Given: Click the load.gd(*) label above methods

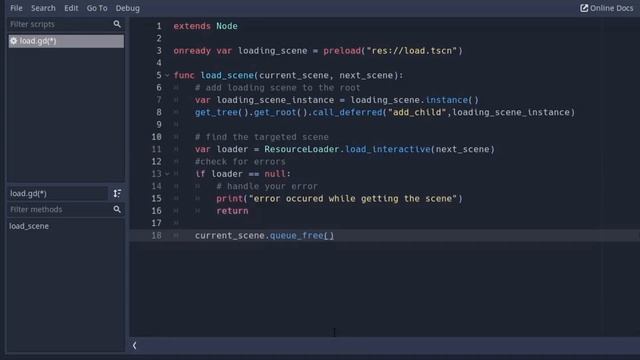Looking at the screenshot, I should click(58, 193).
